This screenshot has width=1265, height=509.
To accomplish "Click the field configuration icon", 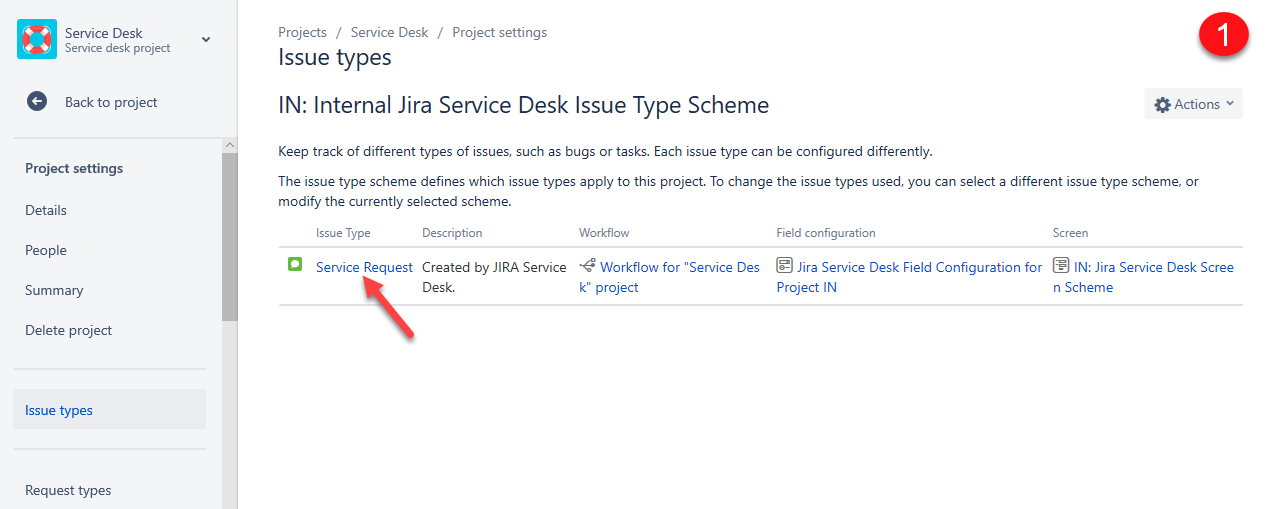I will (785, 266).
